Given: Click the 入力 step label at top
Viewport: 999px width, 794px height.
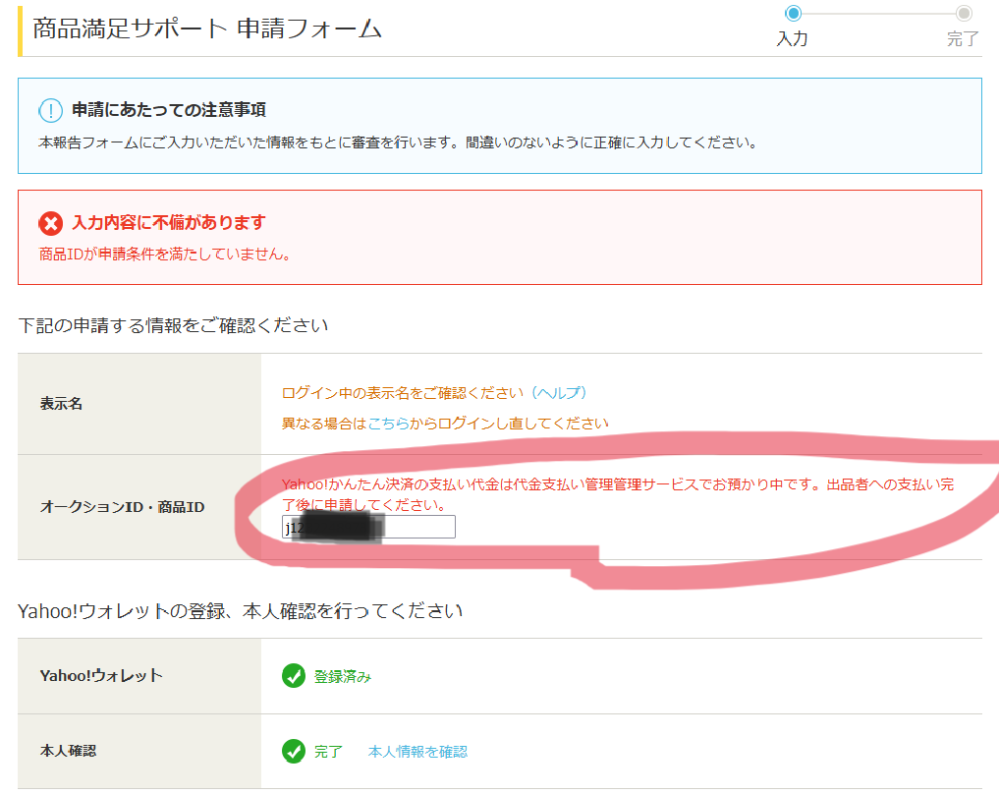Looking at the screenshot, I should pyautogui.click(x=792, y=39).
